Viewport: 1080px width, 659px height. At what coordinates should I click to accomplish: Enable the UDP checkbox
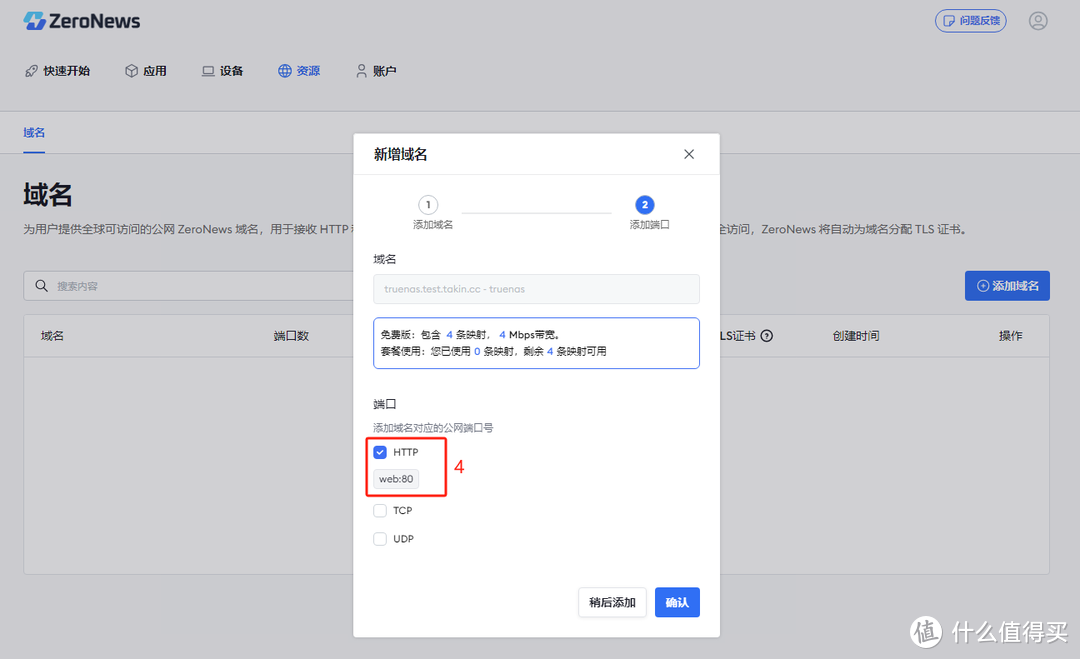click(x=380, y=538)
